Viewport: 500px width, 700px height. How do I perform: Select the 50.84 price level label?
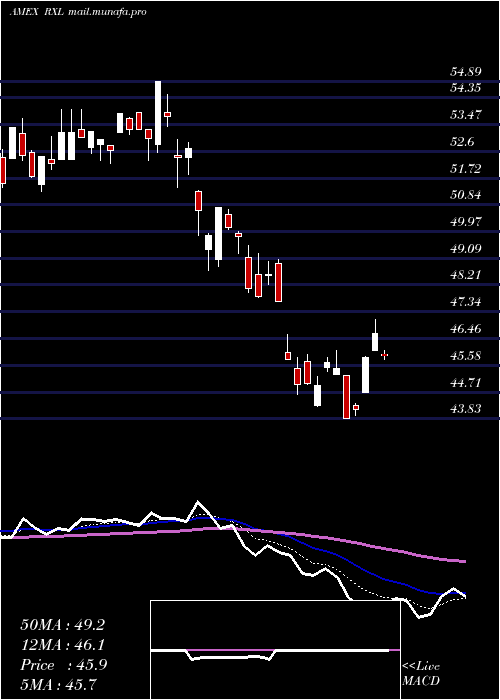pyautogui.click(x=465, y=195)
